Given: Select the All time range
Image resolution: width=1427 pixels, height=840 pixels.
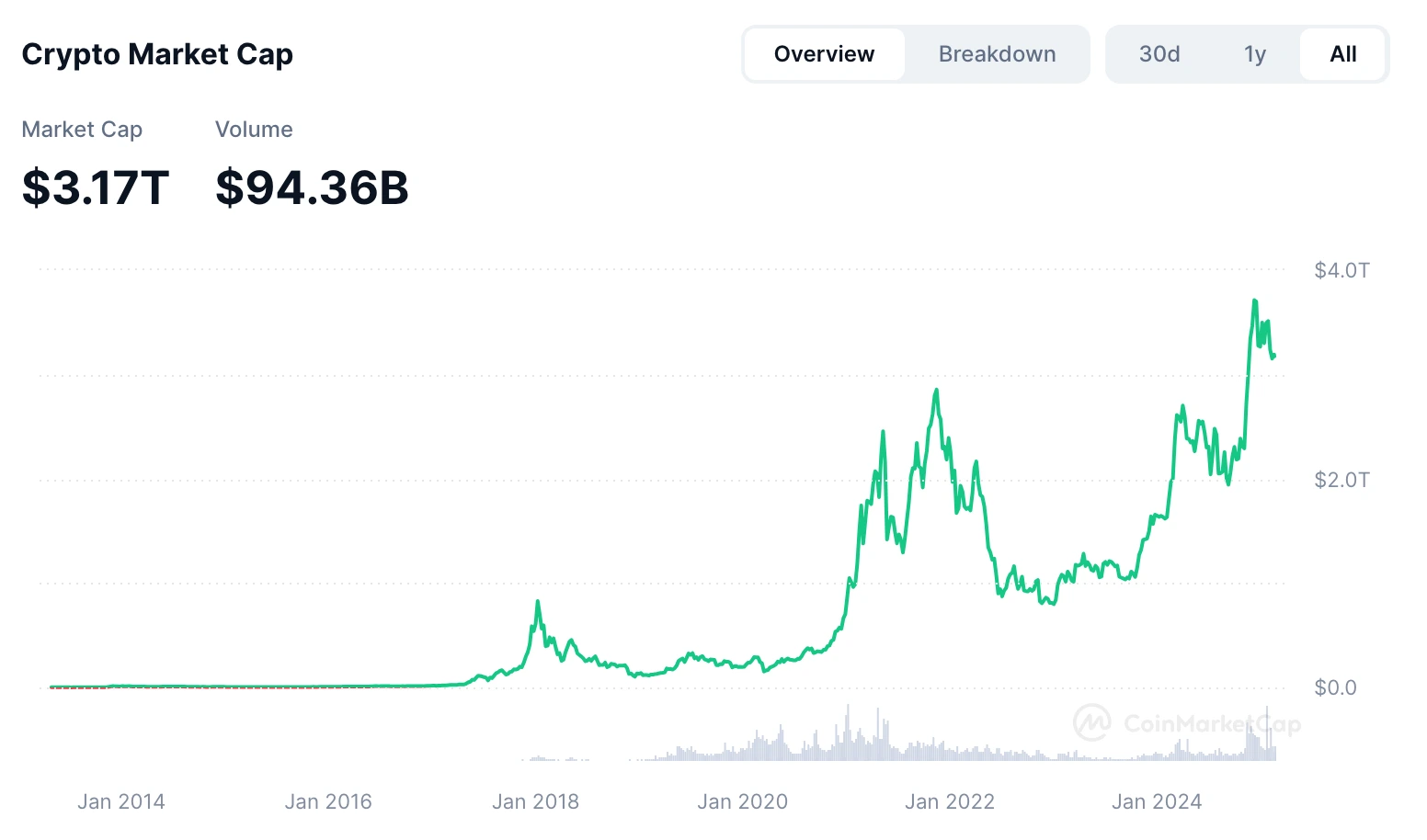Looking at the screenshot, I should (x=1342, y=54).
